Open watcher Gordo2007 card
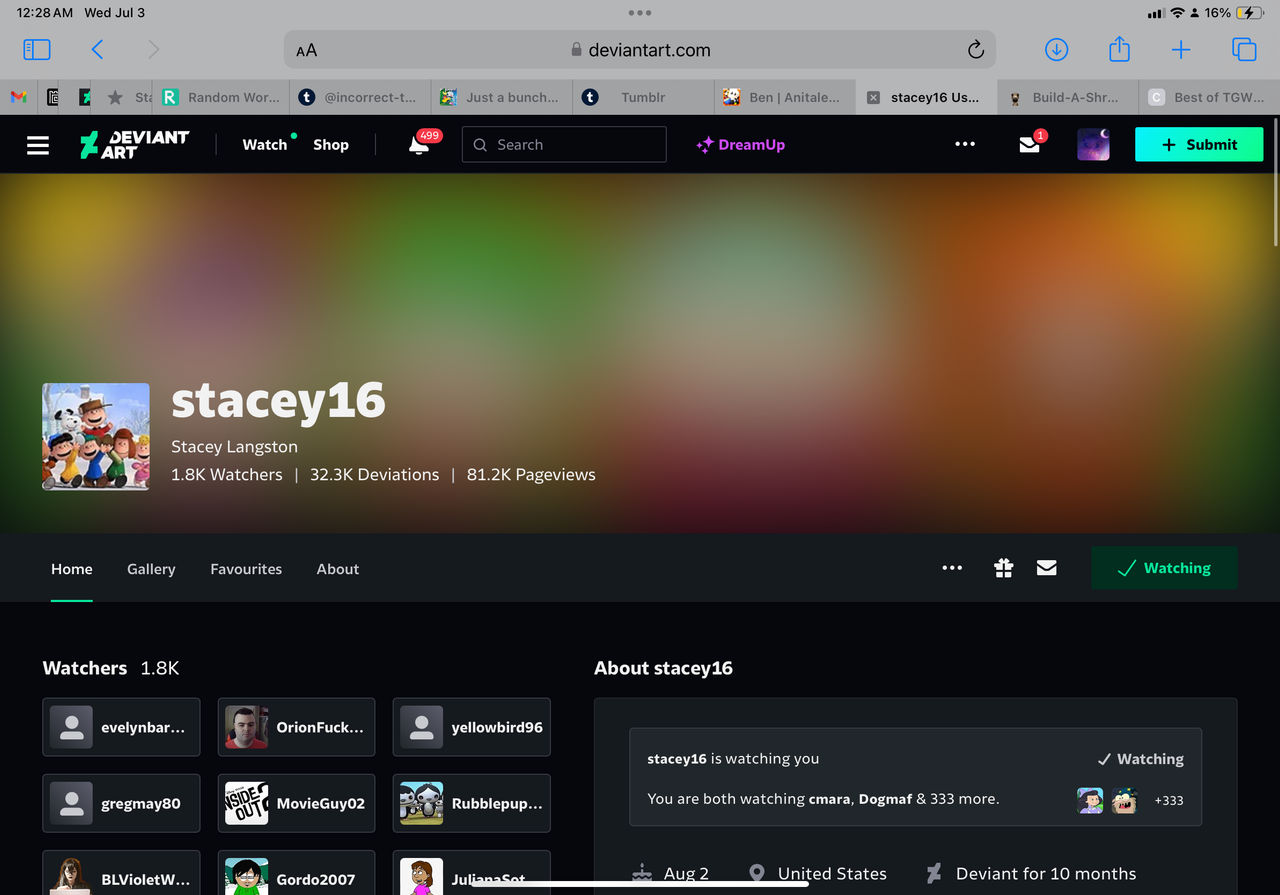 click(296, 873)
